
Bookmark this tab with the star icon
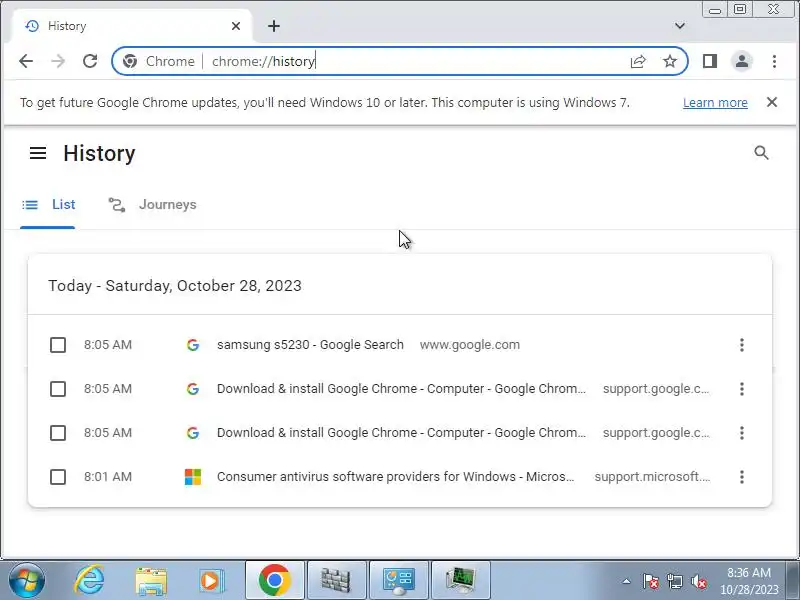[669, 61]
